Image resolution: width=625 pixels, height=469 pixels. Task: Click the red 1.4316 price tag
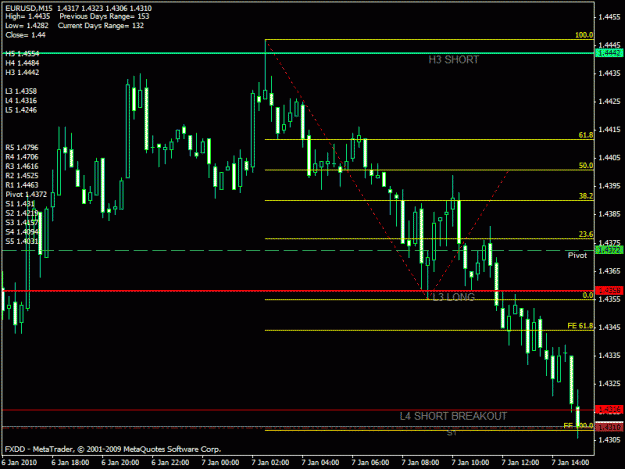[609, 409]
